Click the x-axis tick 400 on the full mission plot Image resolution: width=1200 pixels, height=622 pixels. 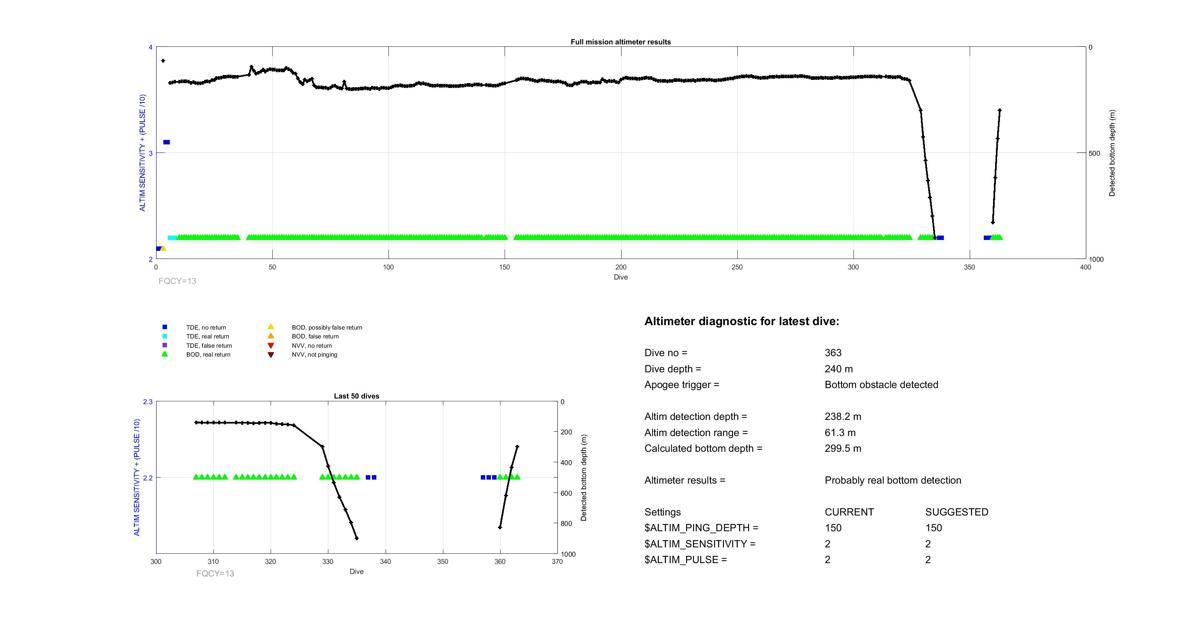click(1086, 268)
